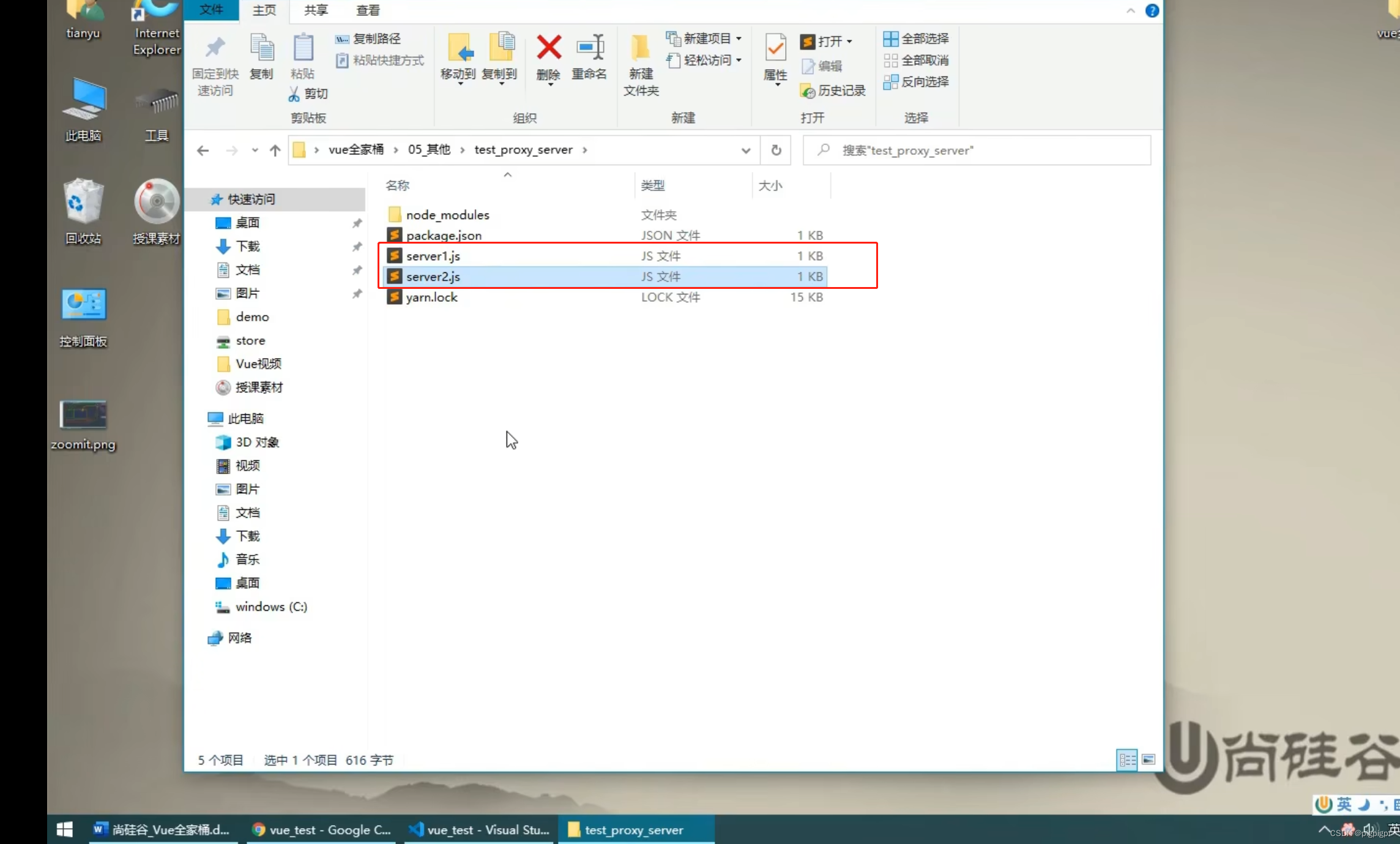Select the node_modules folder
The image size is (1400, 844).
[448, 215]
